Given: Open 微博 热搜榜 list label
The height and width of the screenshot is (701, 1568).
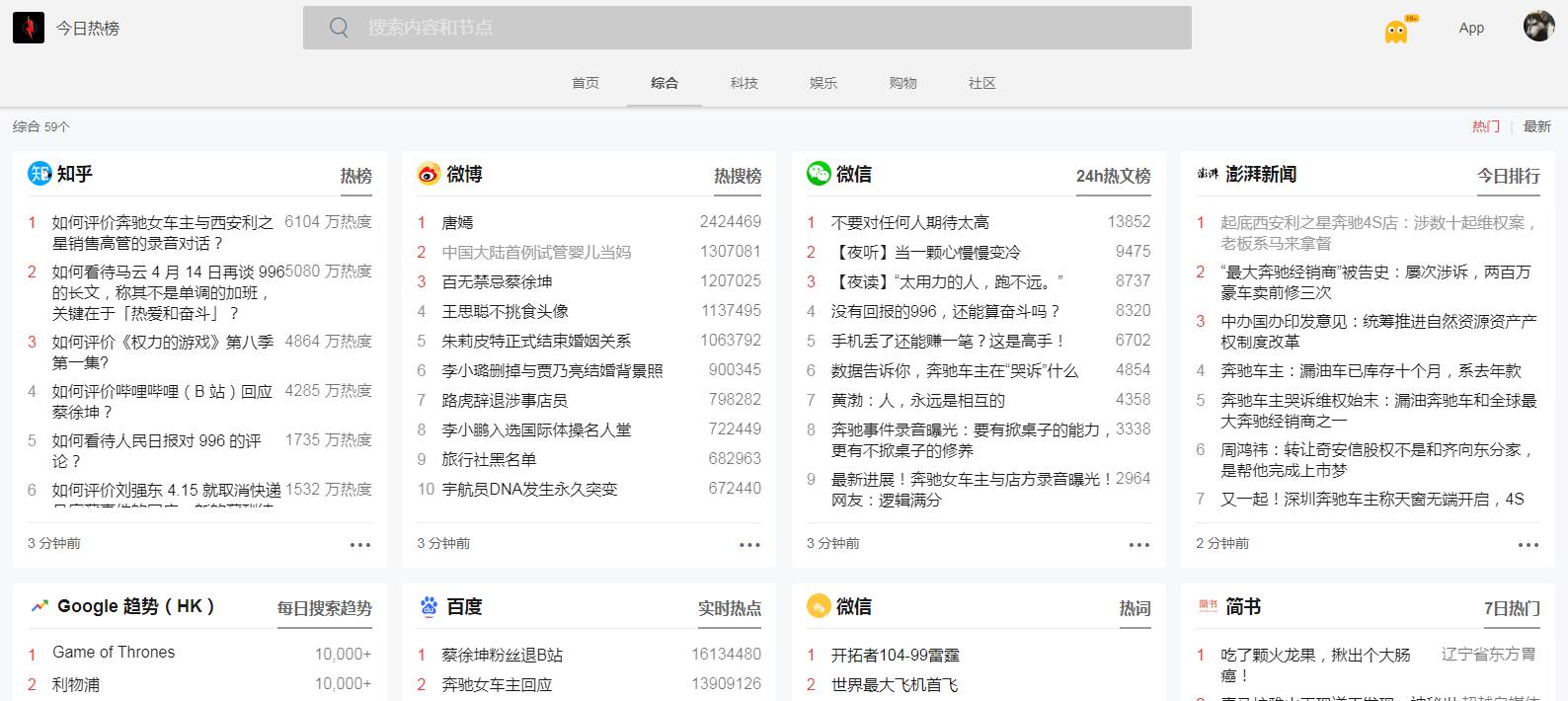Looking at the screenshot, I should 739,176.
